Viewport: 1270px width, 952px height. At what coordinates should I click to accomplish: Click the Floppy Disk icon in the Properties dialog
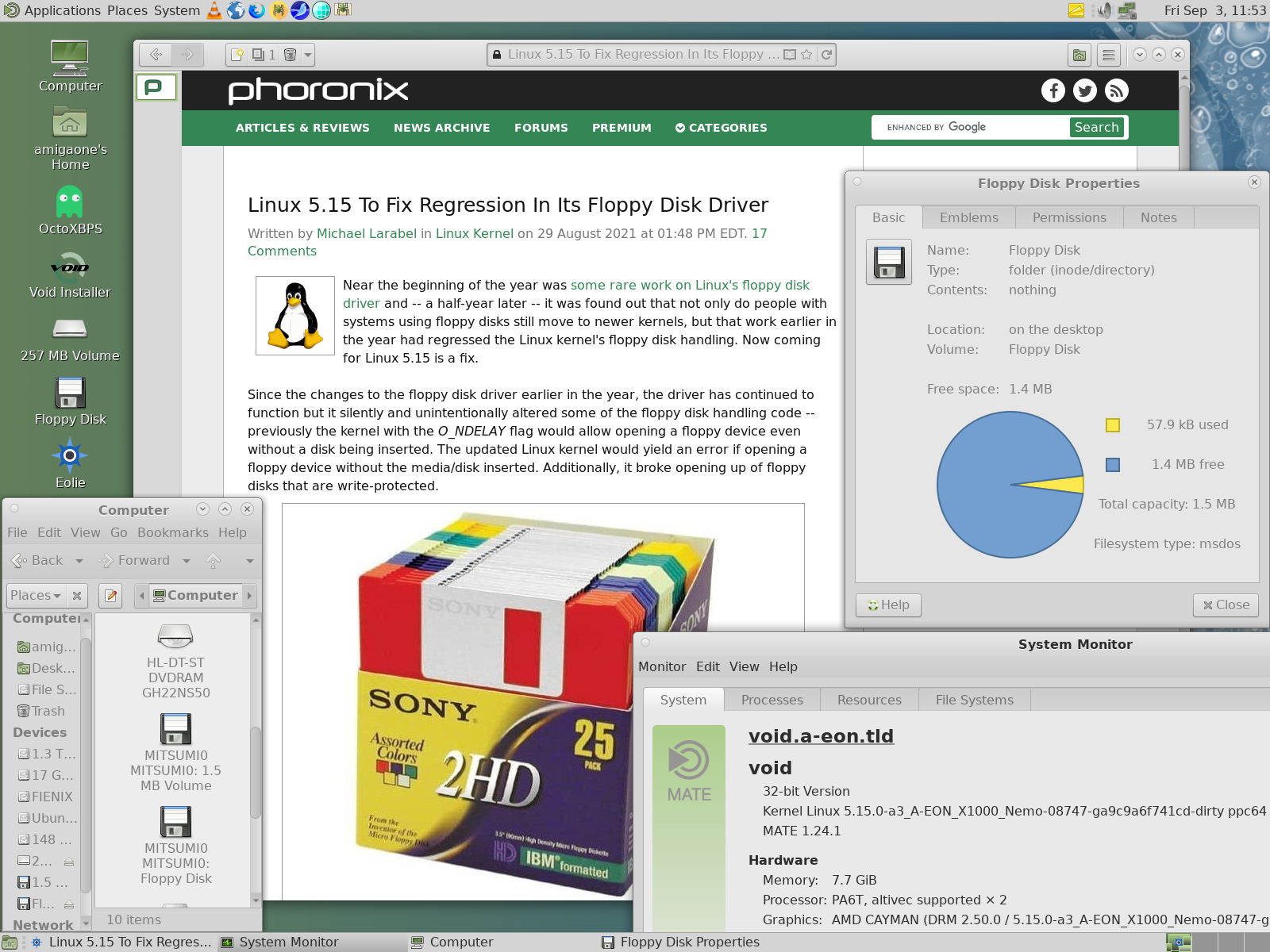(889, 262)
